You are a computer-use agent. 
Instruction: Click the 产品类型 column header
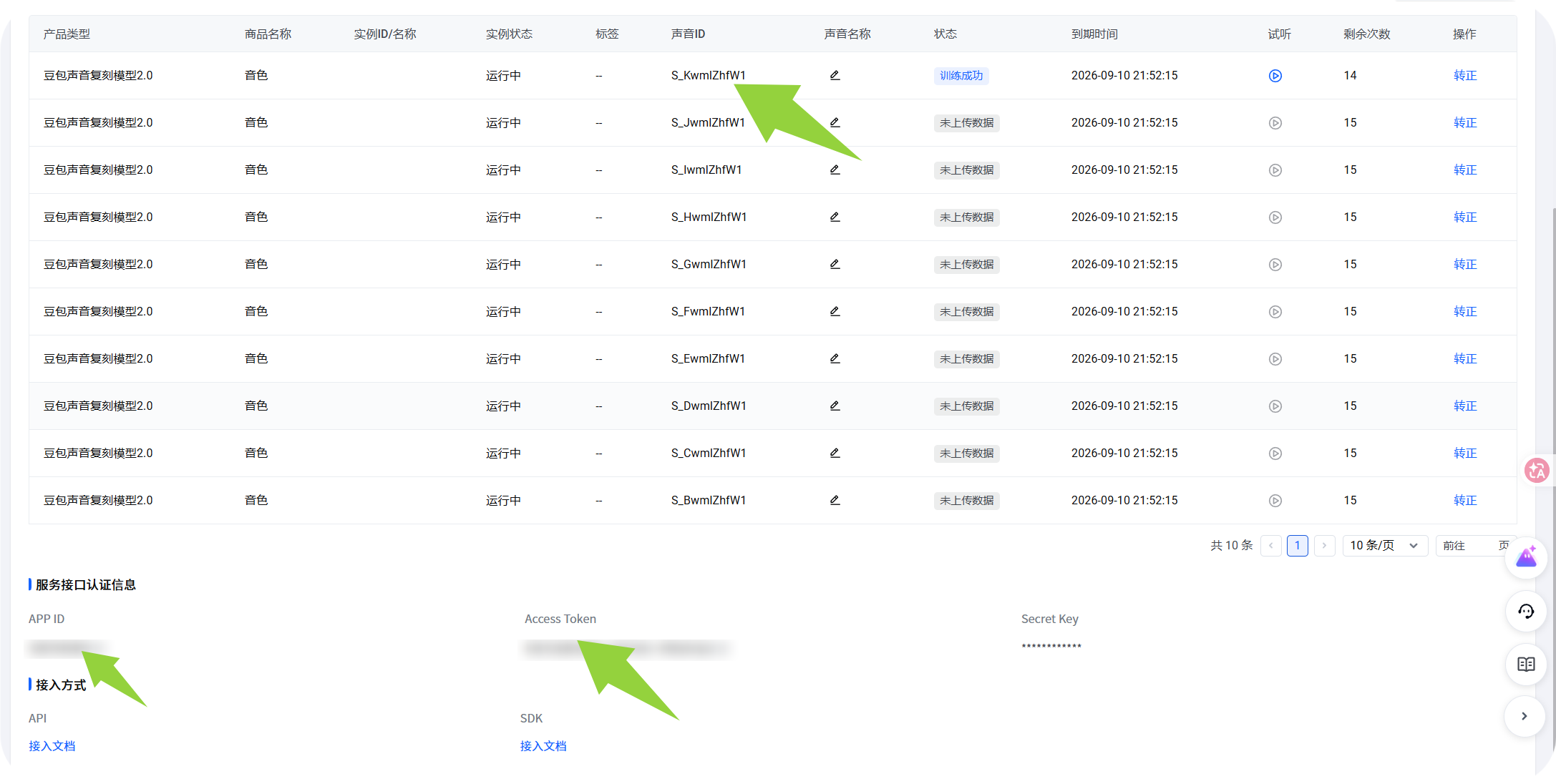pyautogui.click(x=67, y=34)
